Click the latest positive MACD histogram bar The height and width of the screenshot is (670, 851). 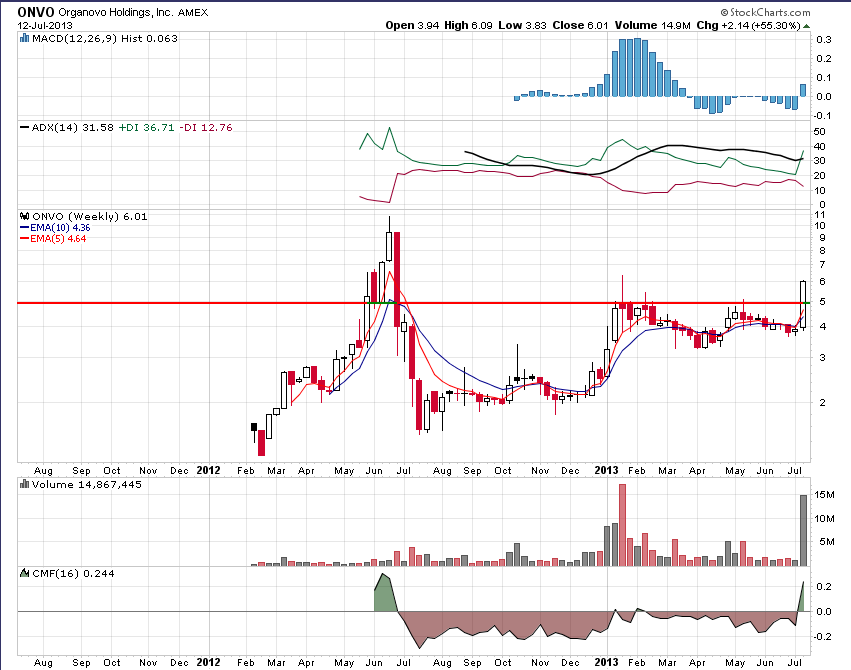coord(803,90)
